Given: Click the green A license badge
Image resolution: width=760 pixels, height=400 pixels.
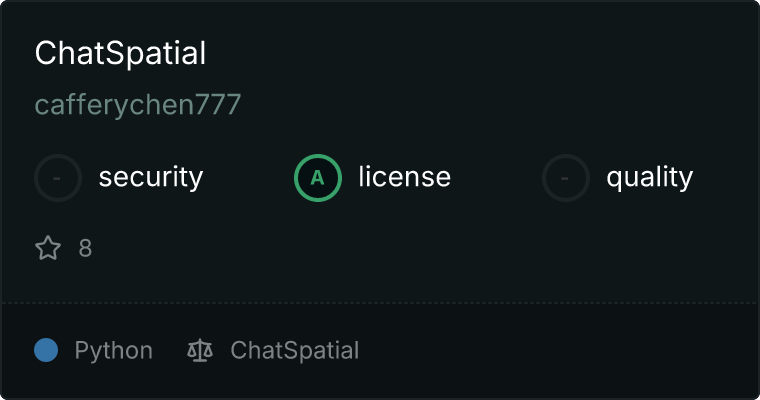Looking at the screenshot, I should point(318,178).
